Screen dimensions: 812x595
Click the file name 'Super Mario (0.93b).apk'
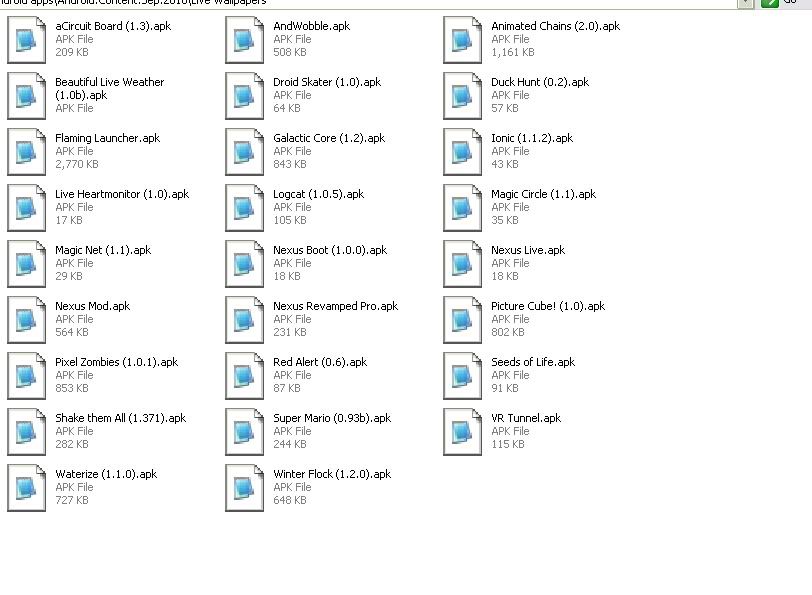click(x=332, y=417)
